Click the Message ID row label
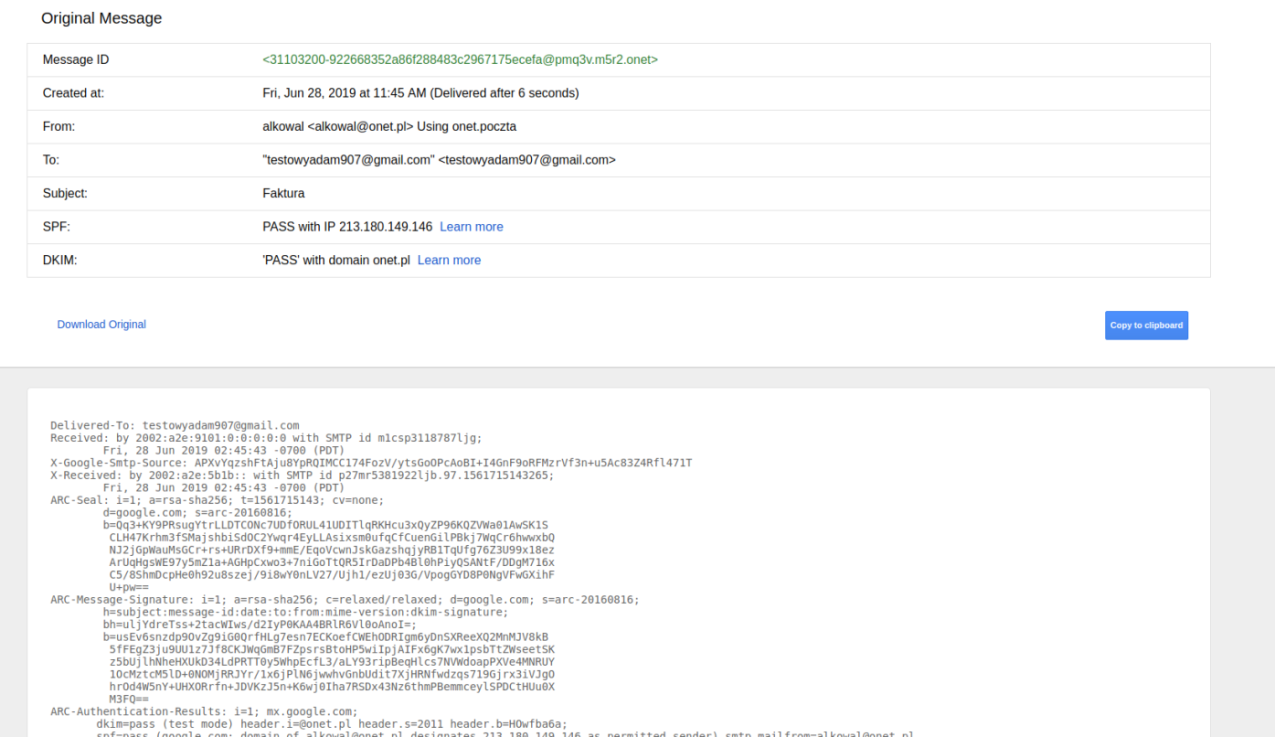Viewport: 1275px width, 737px height. coord(76,60)
